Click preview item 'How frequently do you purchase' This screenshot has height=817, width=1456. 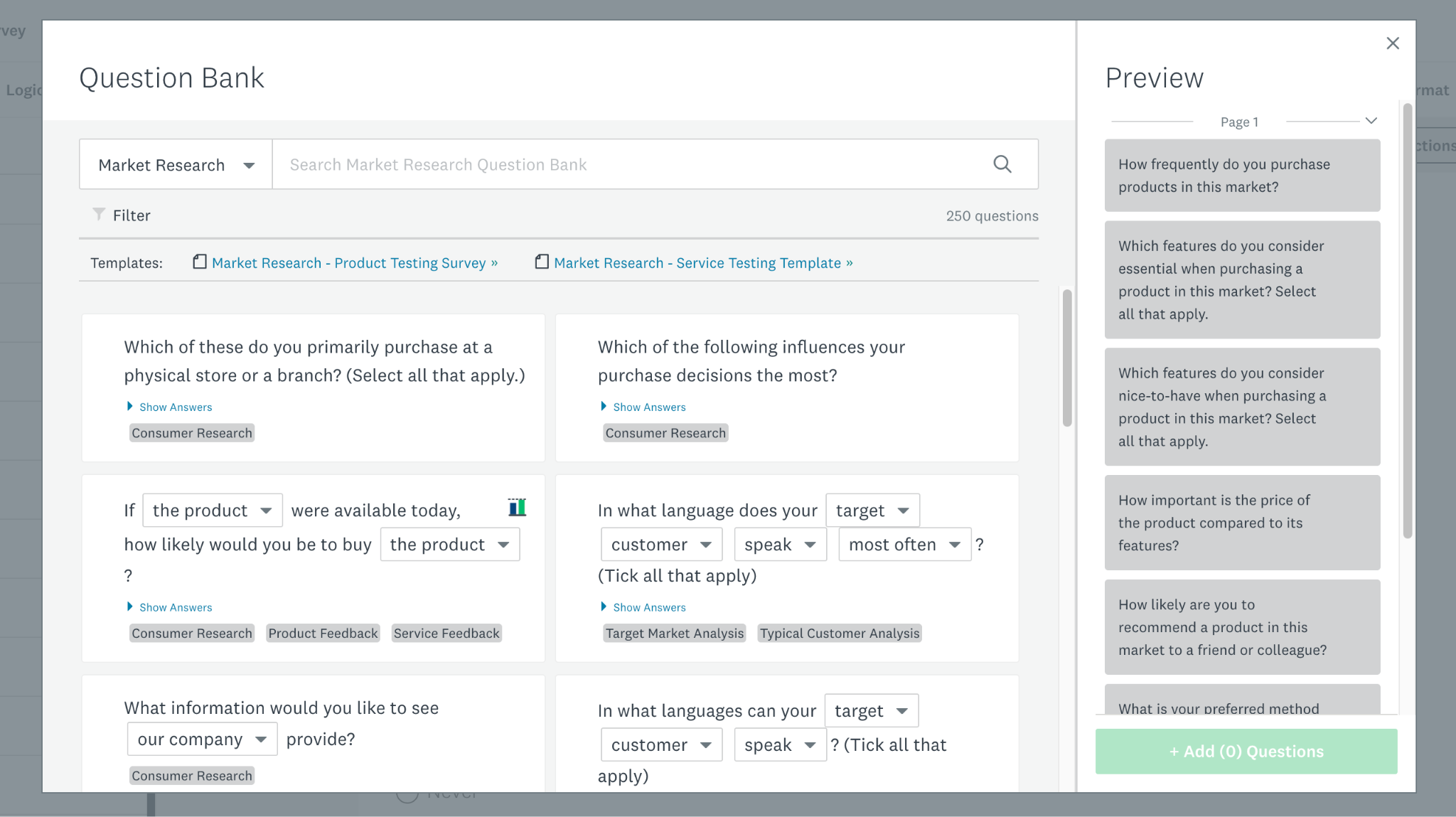click(1242, 175)
